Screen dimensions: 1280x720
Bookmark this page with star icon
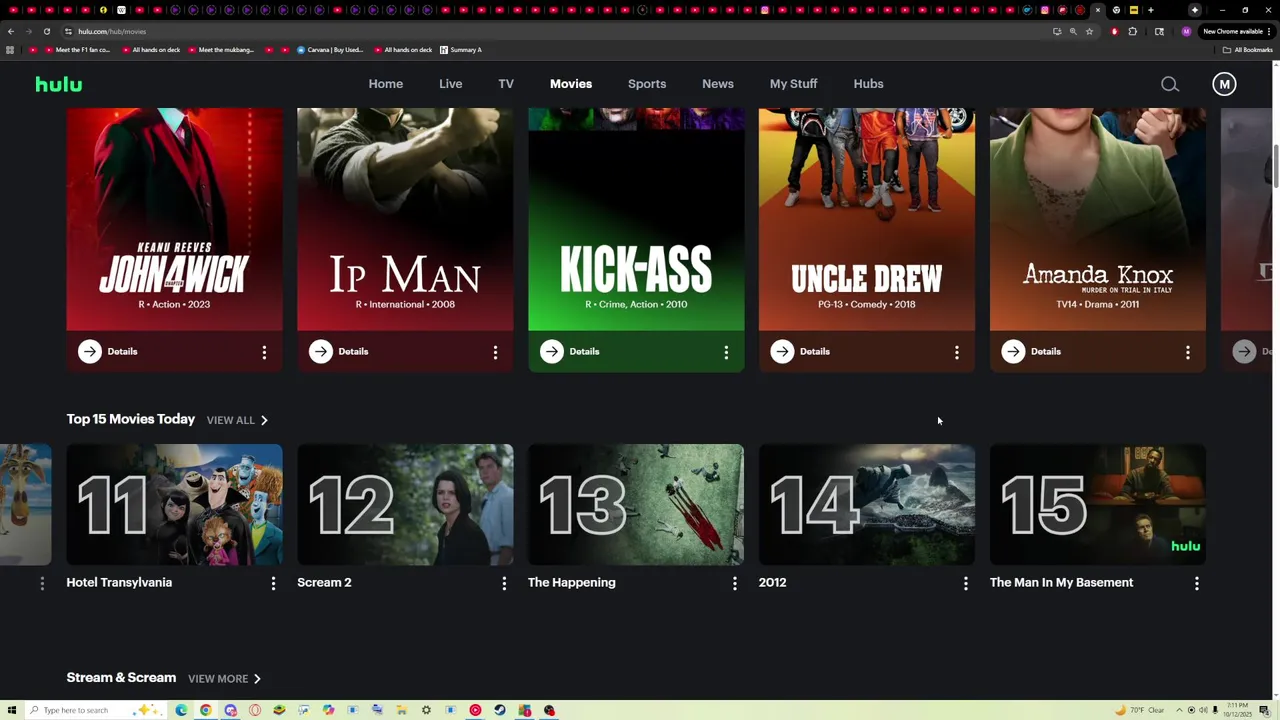1089,31
